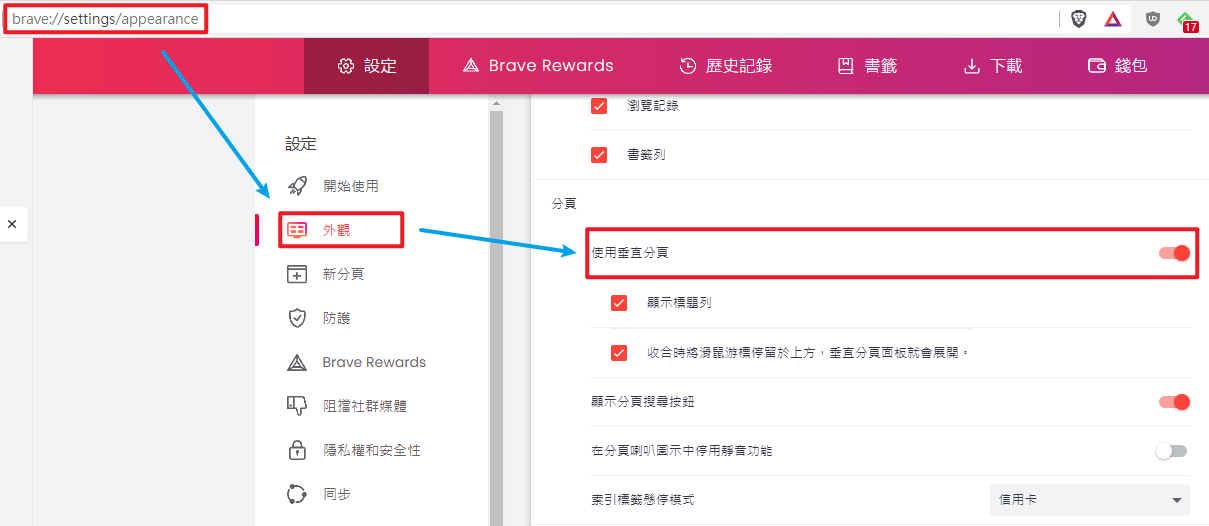Select 外觀 in settings sidebar
The width and height of the screenshot is (1209, 526).
click(x=336, y=230)
